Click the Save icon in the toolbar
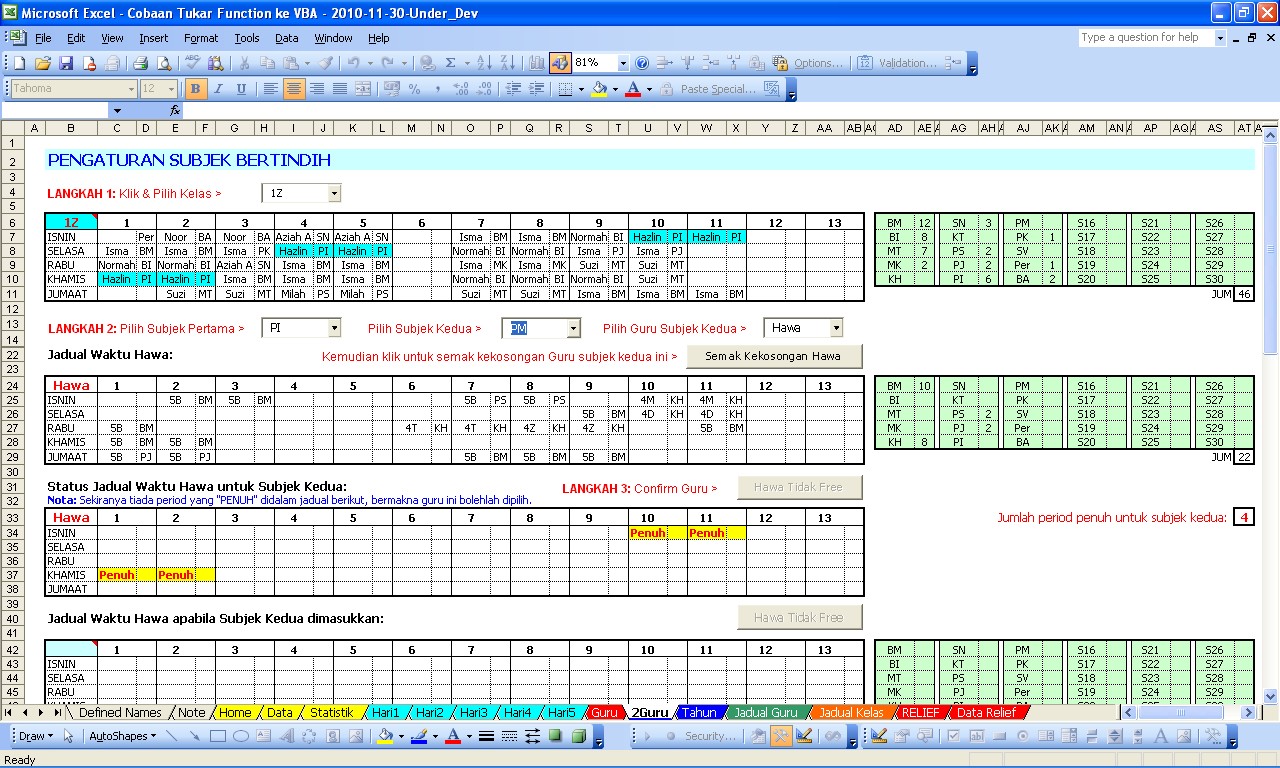 [x=66, y=63]
